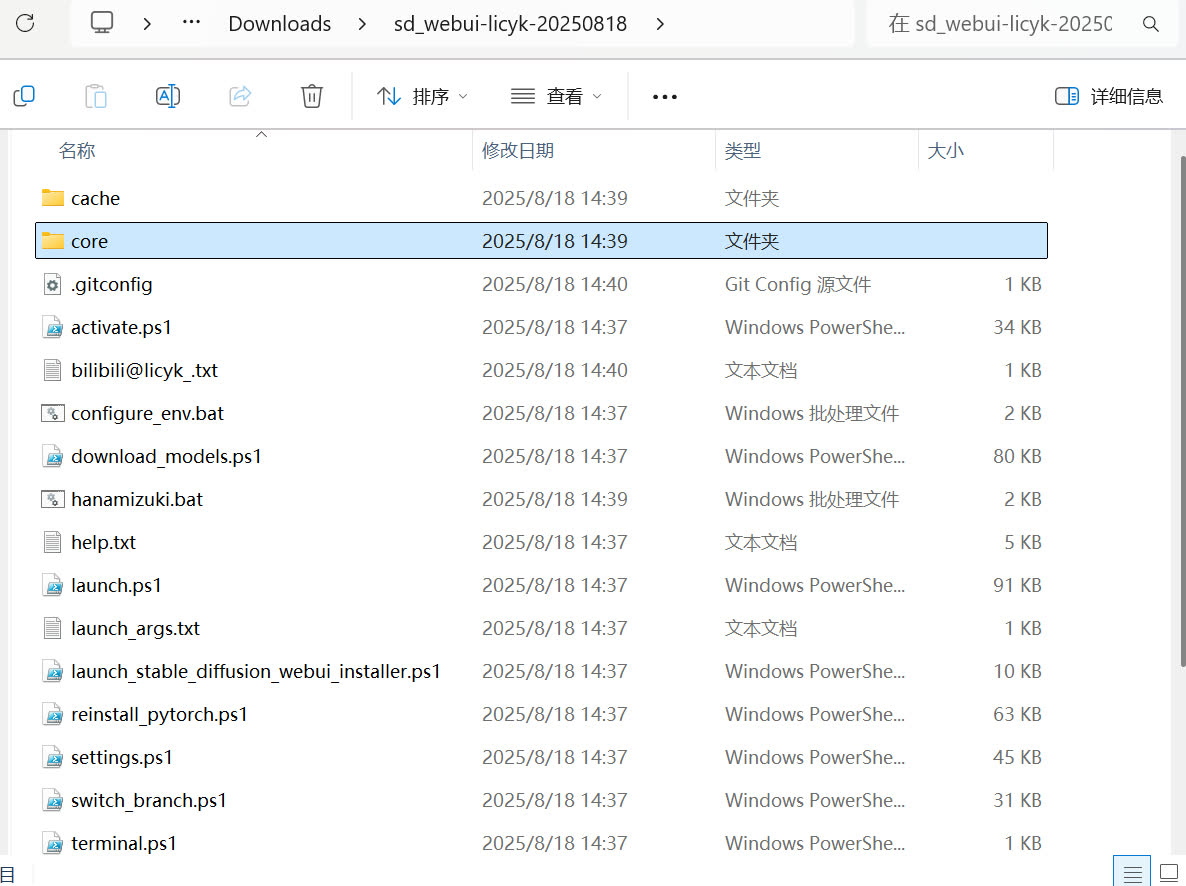This screenshot has width=1186, height=886.
Task: Rename the selected item via toolbar icon
Action: (167, 96)
